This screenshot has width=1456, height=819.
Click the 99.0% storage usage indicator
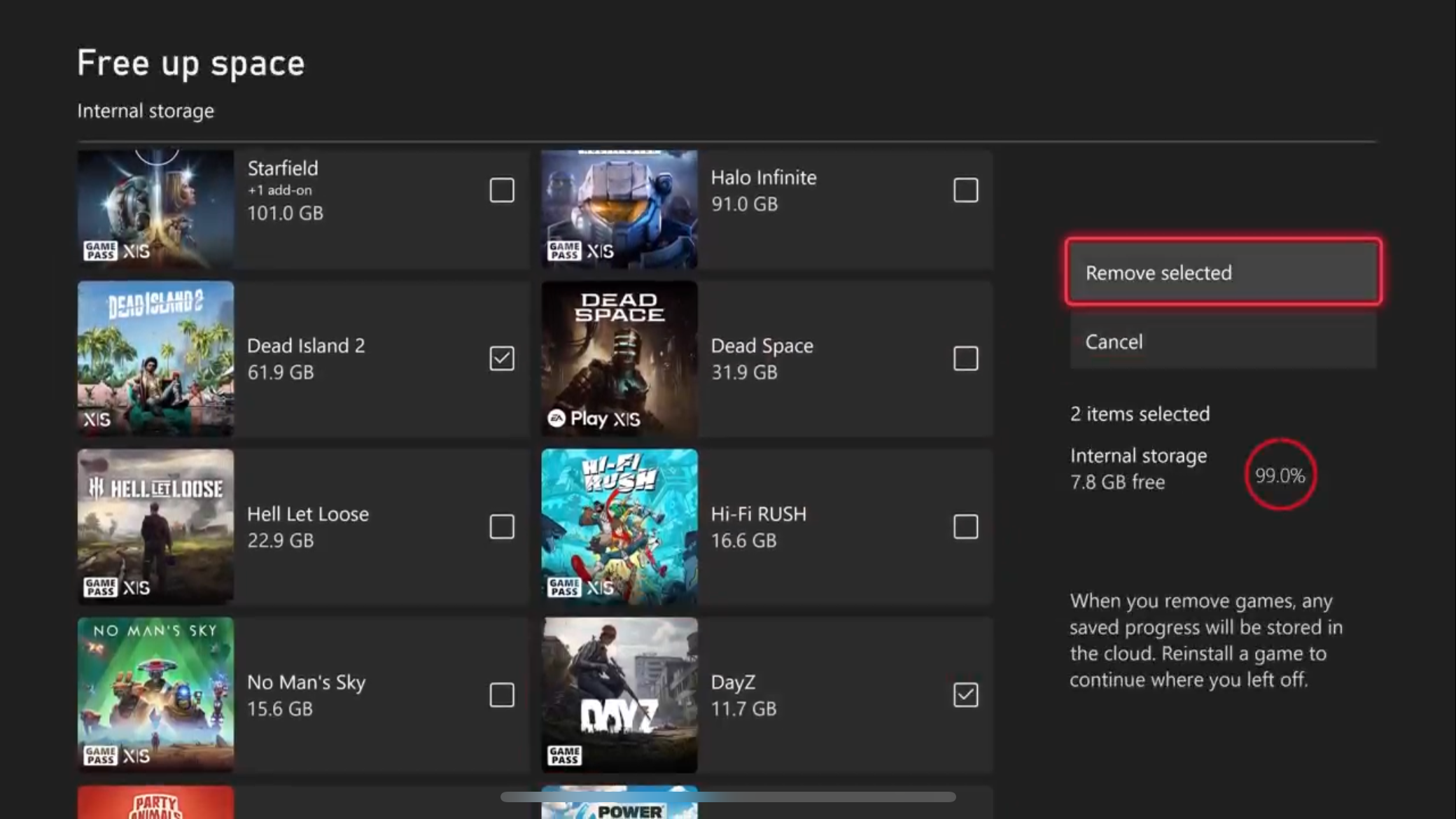click(x=1280, y=475)
